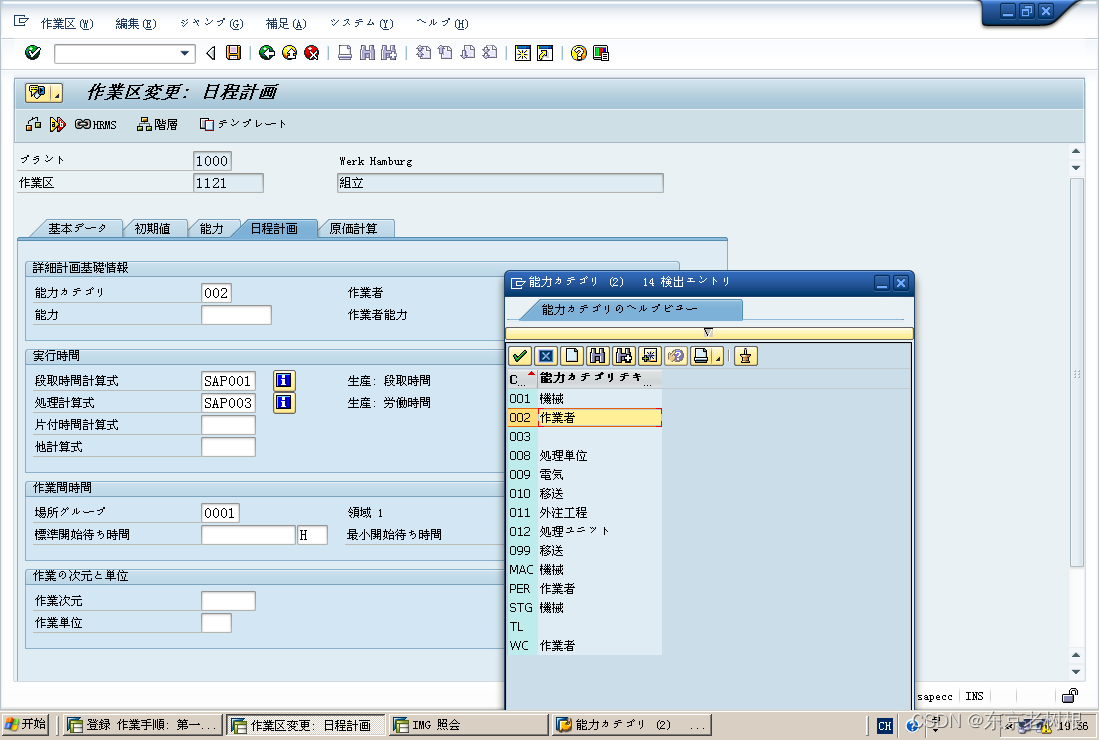Image resolution: width=1099 pixels, height=740 pixels.
Task: Click the green Back arrow toolbar icon
Action: [x=266, y=55]
